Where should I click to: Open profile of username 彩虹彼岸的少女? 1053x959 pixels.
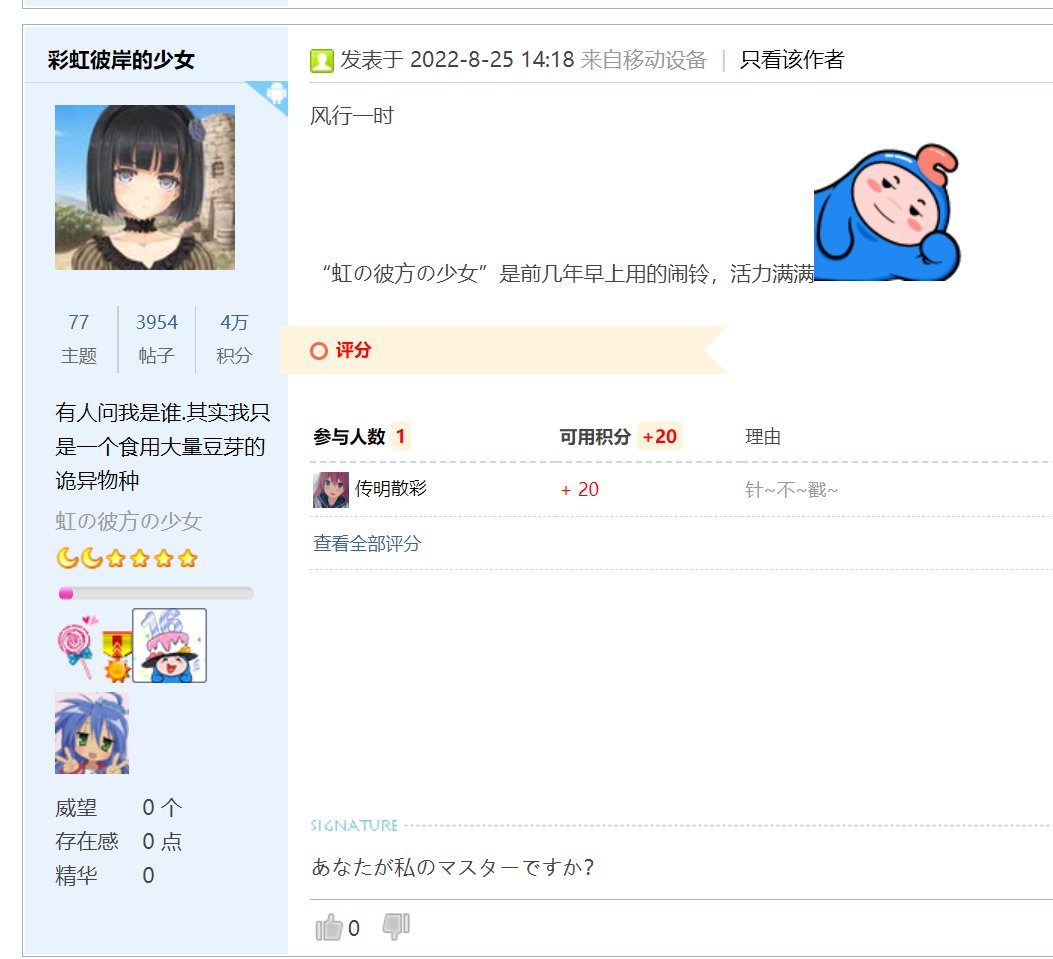(x=122, y=60)
